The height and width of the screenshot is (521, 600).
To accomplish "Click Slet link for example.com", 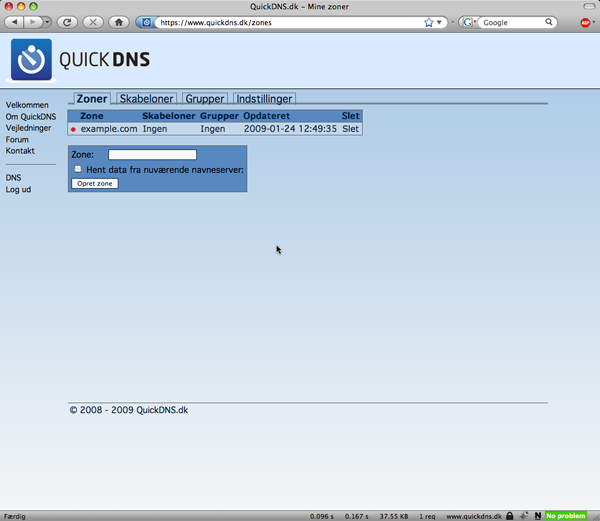I will point(350,128).
